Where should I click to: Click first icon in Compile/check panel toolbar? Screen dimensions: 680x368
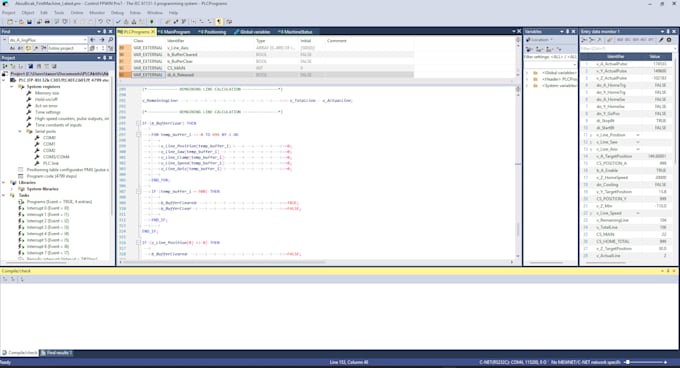[5, 280]
